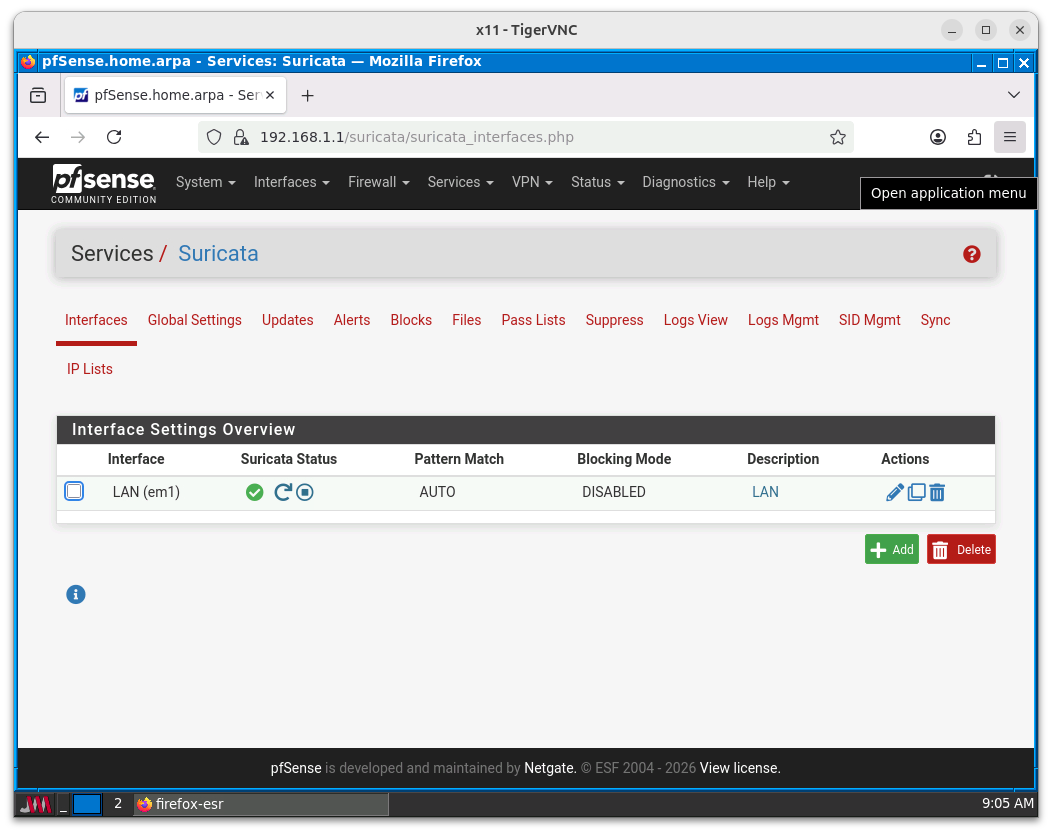Screen dimensions: 1052x834
Task: Open a new browser tab
Action: (x=307, y=96)
